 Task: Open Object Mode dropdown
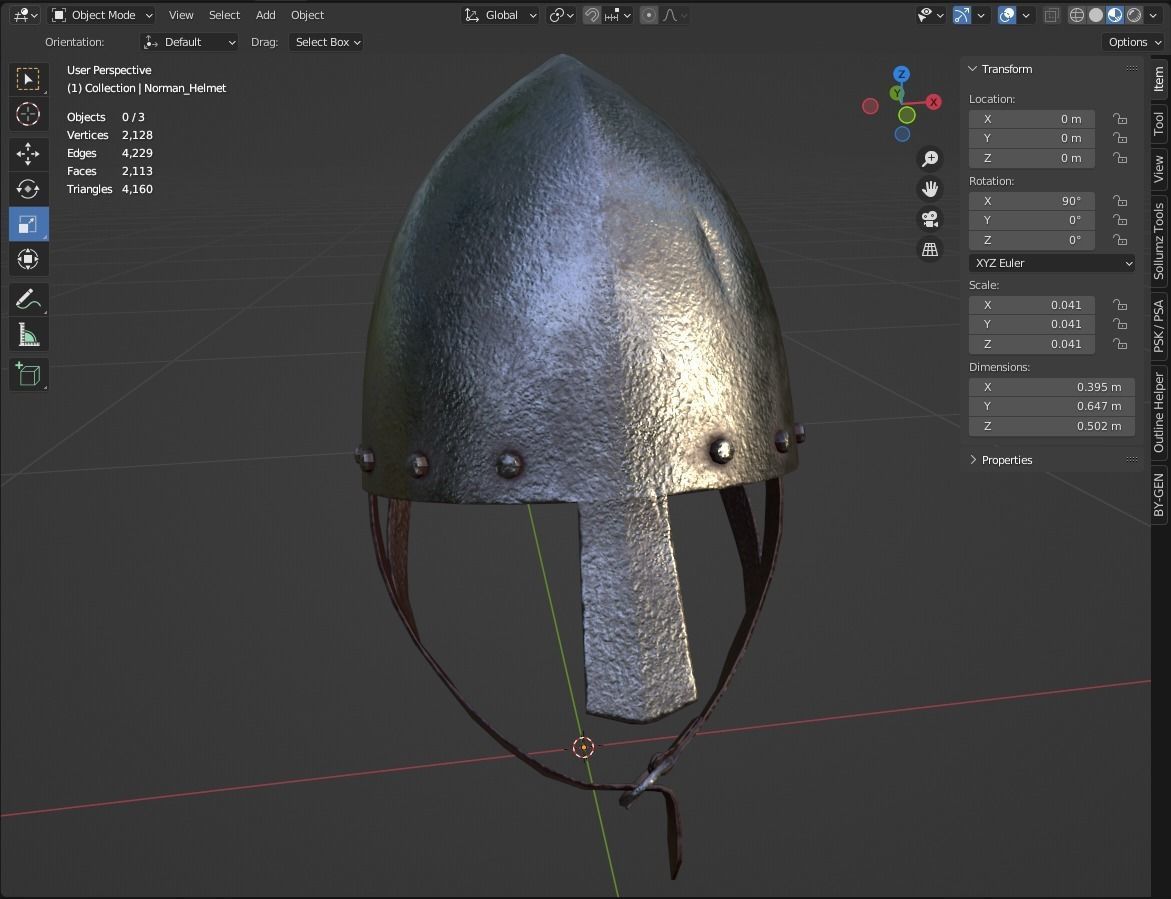(x=102, y=15)
